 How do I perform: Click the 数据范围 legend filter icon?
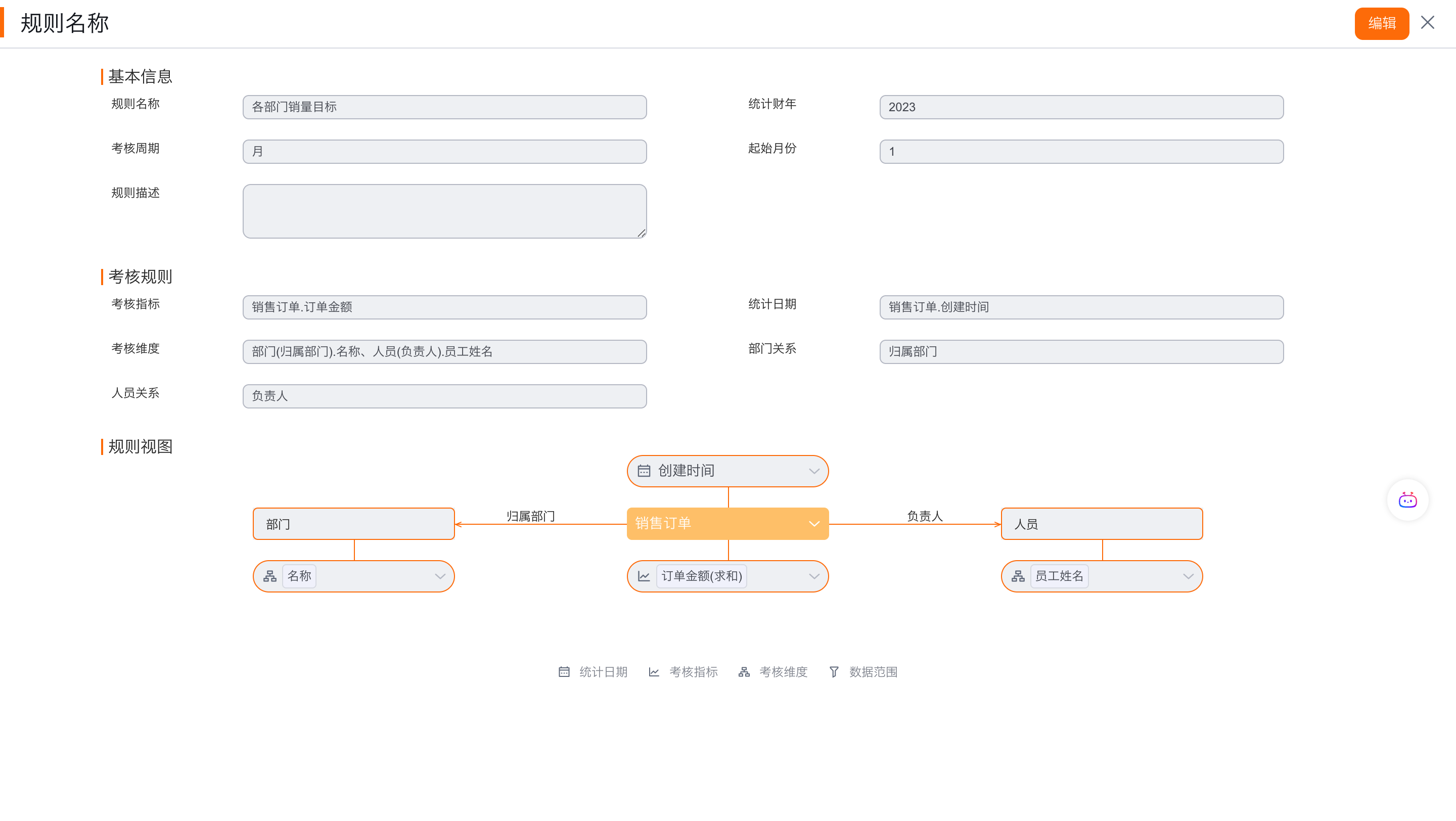pos(834,671)
